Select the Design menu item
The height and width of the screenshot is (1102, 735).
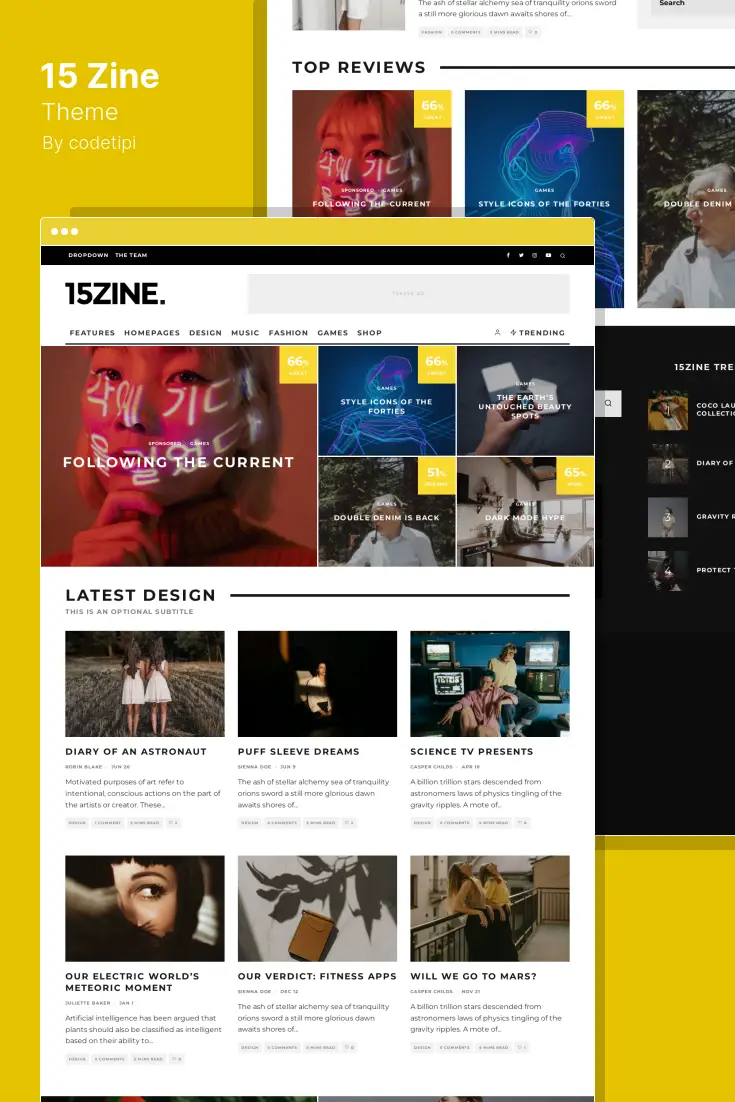tap(205, 333)
